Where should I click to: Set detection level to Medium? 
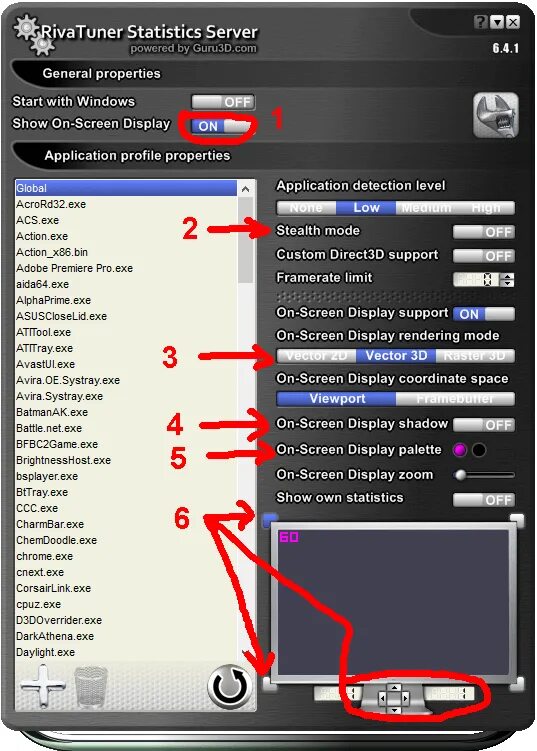426,208
